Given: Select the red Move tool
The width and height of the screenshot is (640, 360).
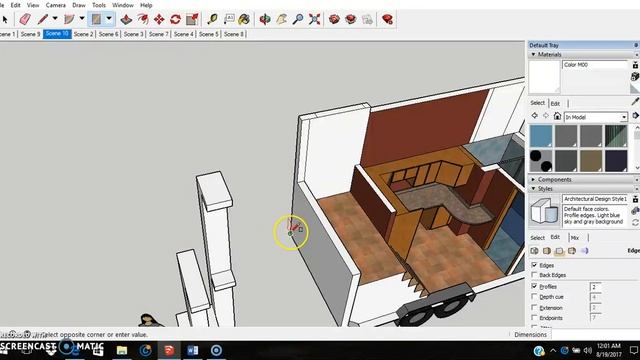Looking at the screenshot, I should pos(159,19).
